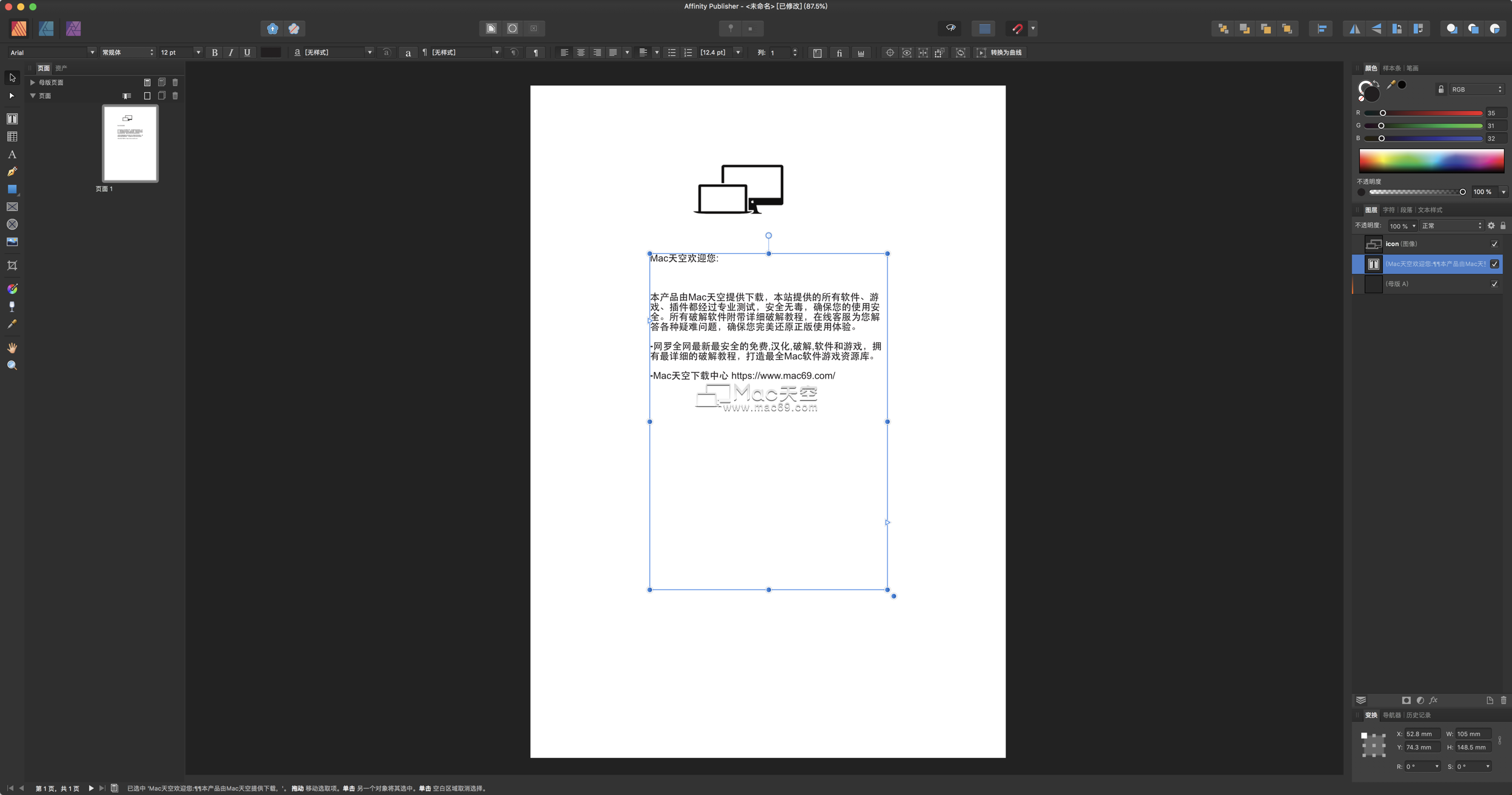The height and width of the screenshot is (795, 1512).
Task: Toggle the layer lock icon
Action: (x=1503, y=226)
